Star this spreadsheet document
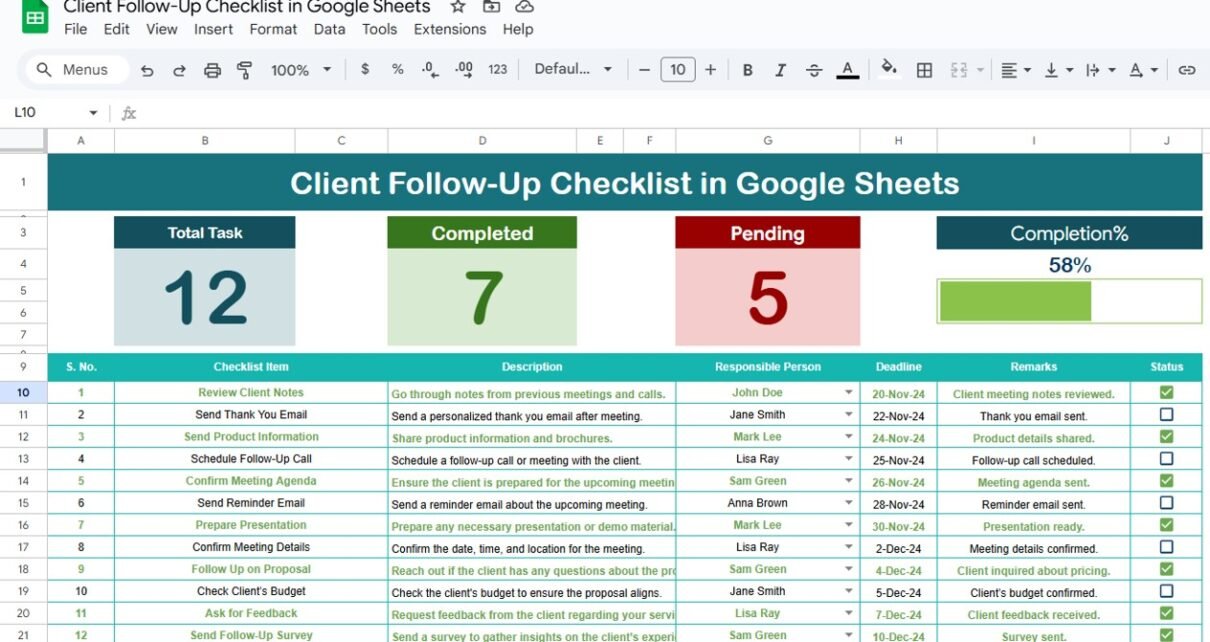 [x=458, y=7]
